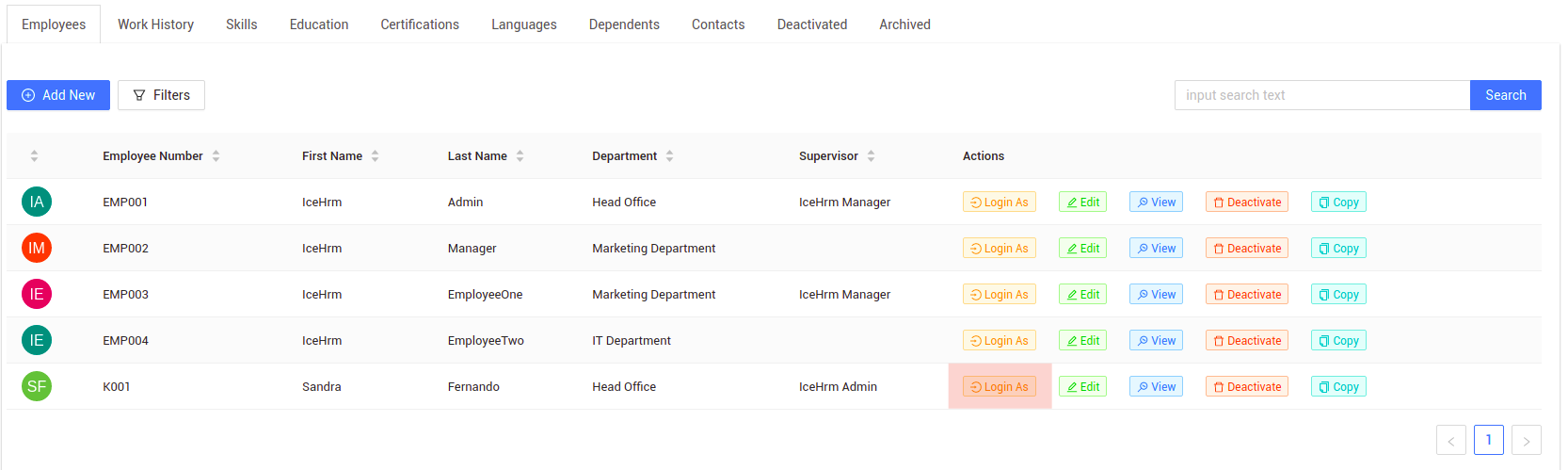
Task: Click sort arrows in the avatar column header
Action: point(34,156)
